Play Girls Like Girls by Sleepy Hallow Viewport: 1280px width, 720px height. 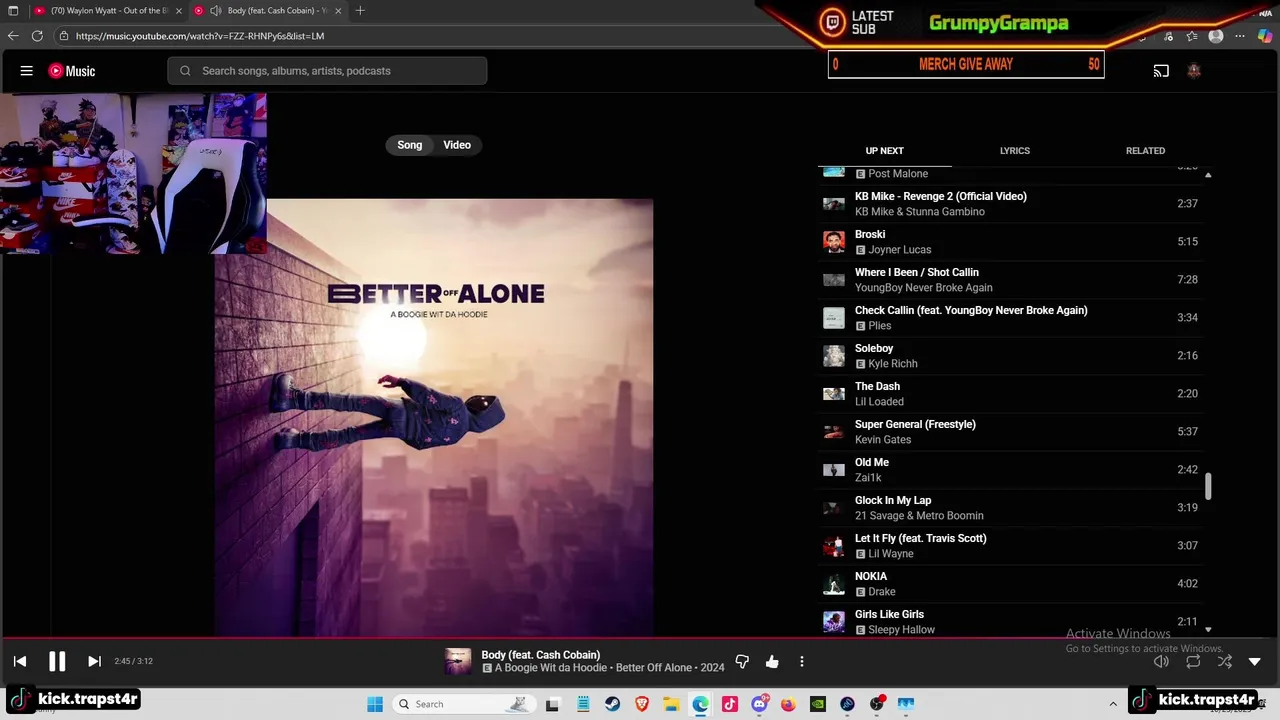click(1010, 621)
